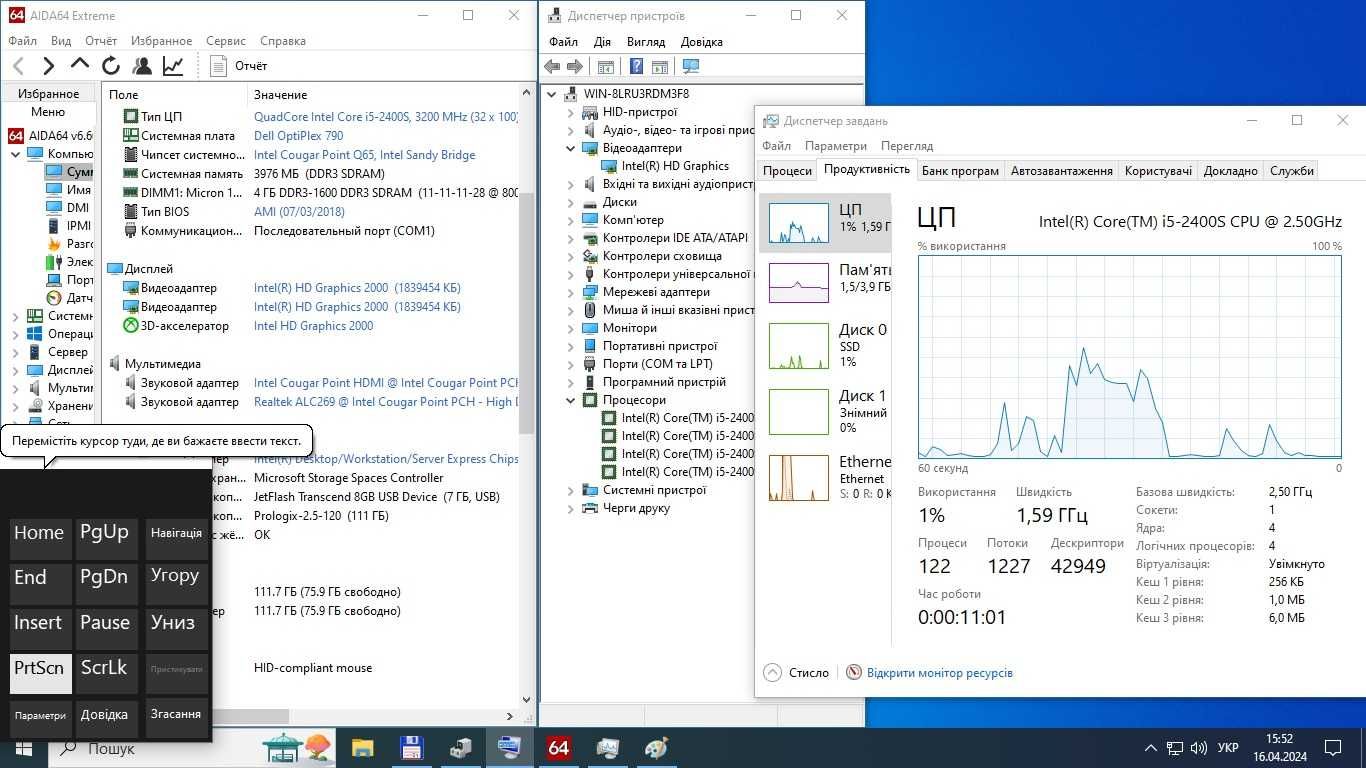Open the Windows Start button
1366x768 pixels.
(24, 748)
